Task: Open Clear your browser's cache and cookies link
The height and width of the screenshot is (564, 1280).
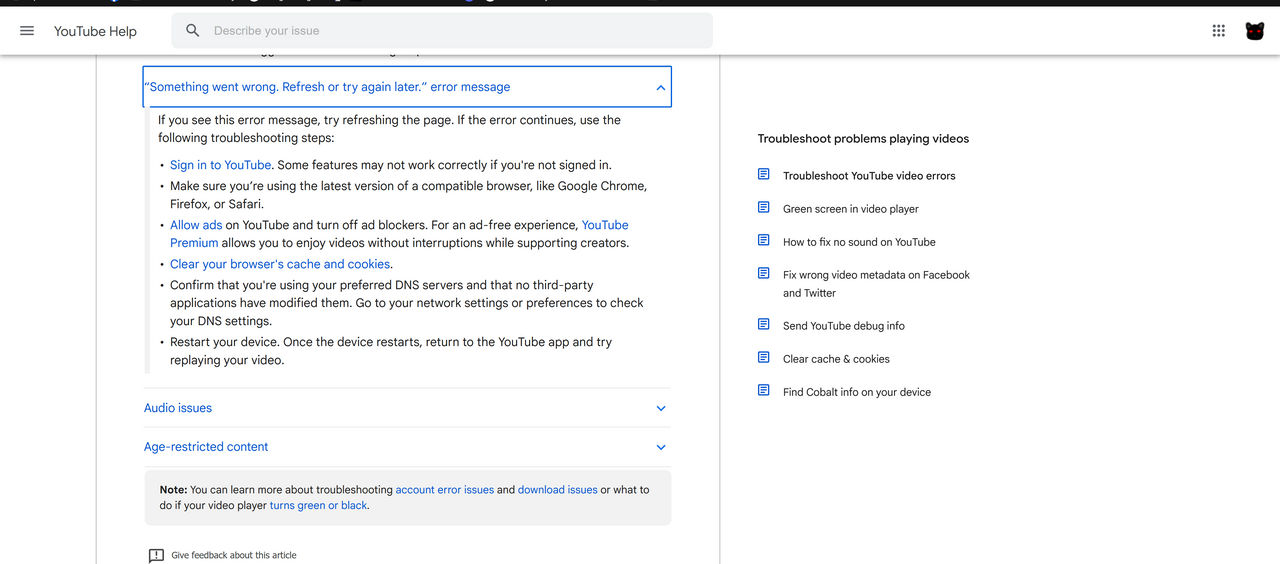Action: pos(280,264)
